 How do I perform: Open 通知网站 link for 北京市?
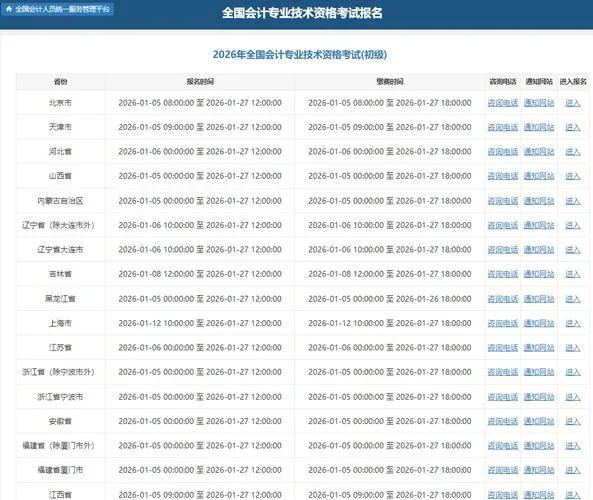point(539,102)
